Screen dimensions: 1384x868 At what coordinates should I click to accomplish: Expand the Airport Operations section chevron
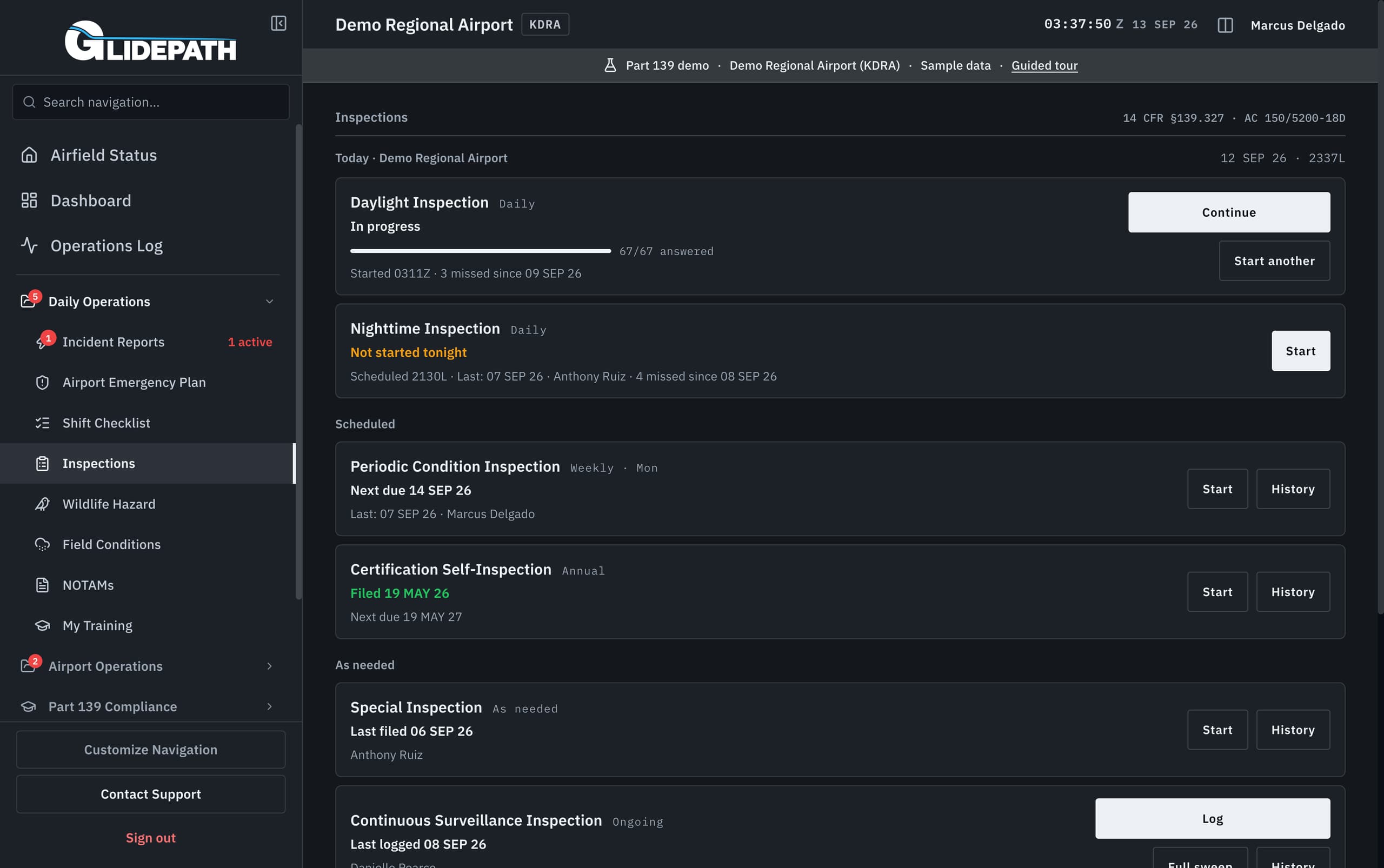pyautogui.click(x=269, y=666)
